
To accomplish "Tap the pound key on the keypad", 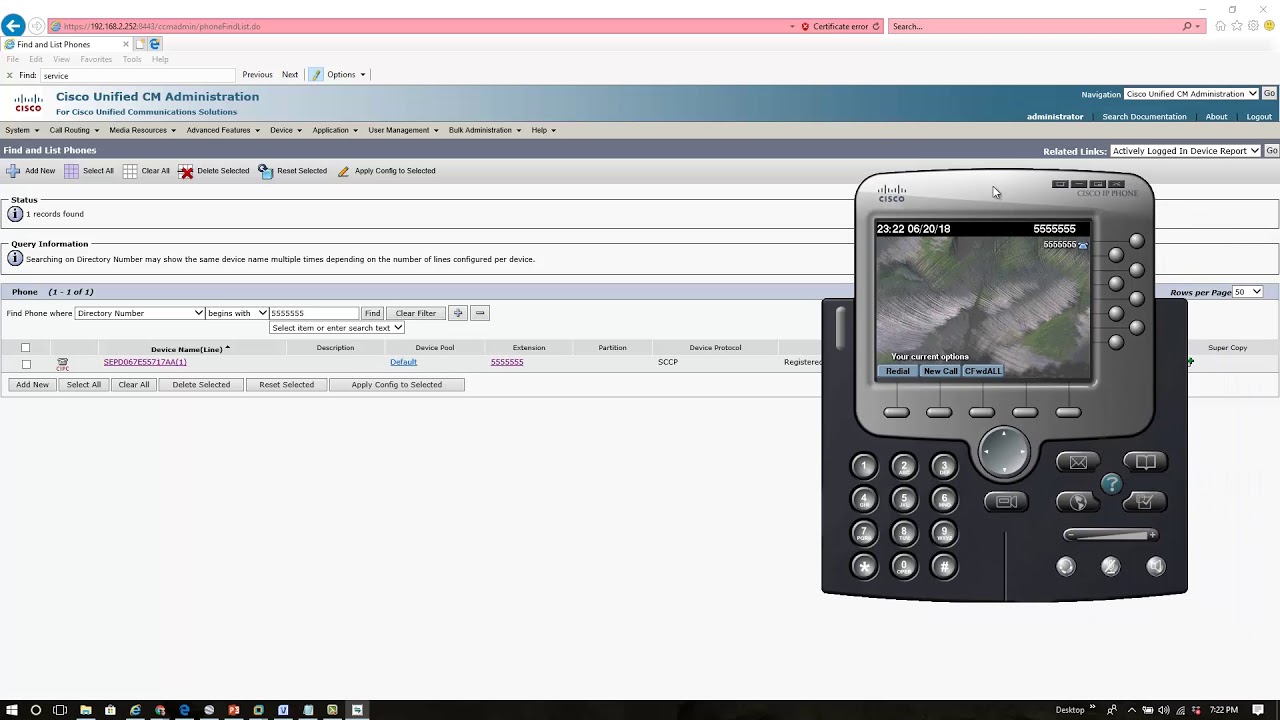I will pos(944,567).
